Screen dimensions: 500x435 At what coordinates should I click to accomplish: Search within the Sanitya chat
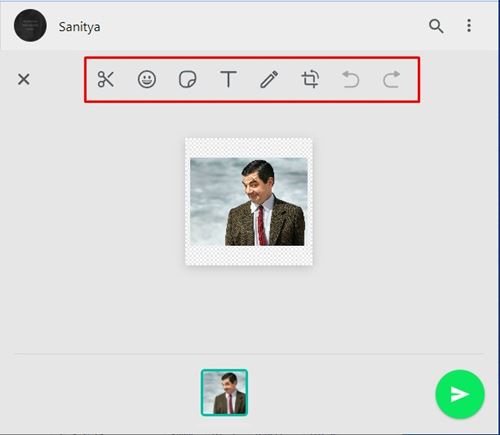click(x=436, y=26)
